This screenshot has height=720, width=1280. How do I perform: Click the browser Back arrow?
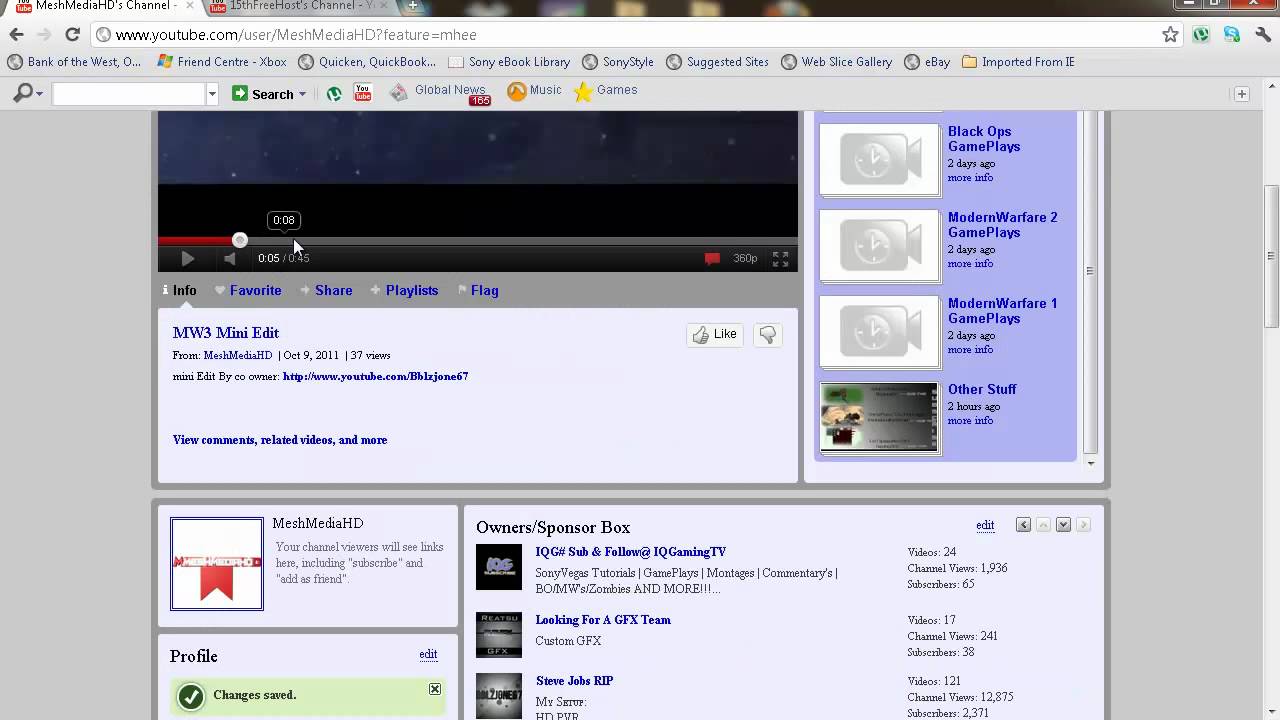(x=17, y=34)
